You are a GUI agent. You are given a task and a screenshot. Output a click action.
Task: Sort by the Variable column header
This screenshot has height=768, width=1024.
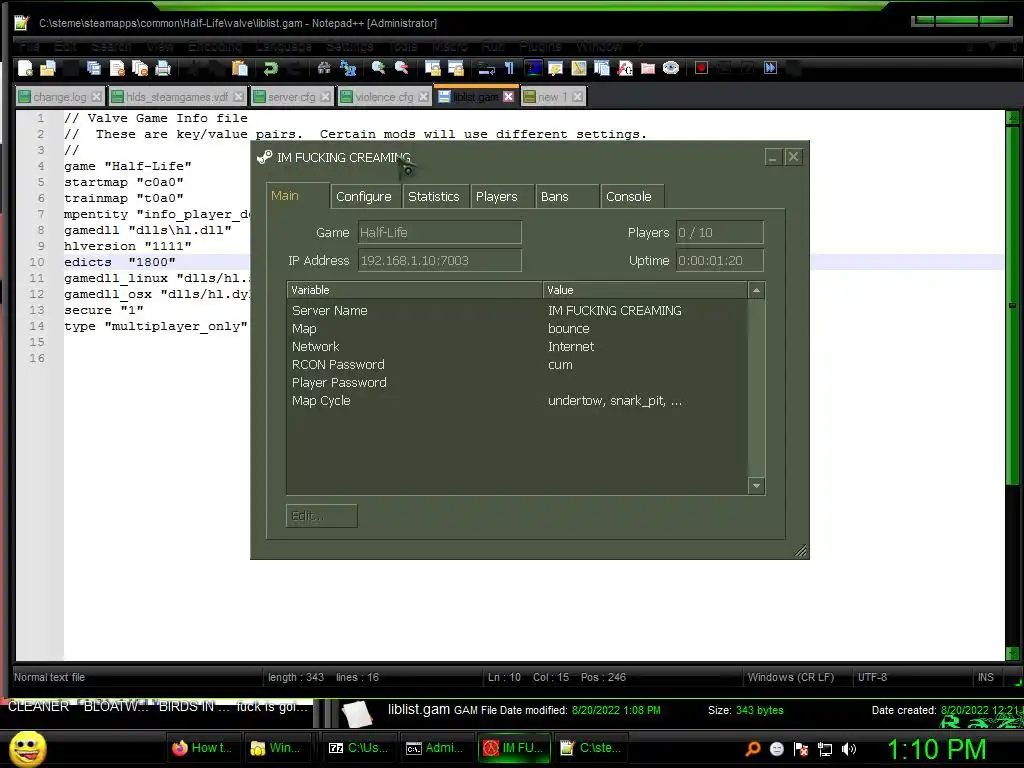pos(415,290)
